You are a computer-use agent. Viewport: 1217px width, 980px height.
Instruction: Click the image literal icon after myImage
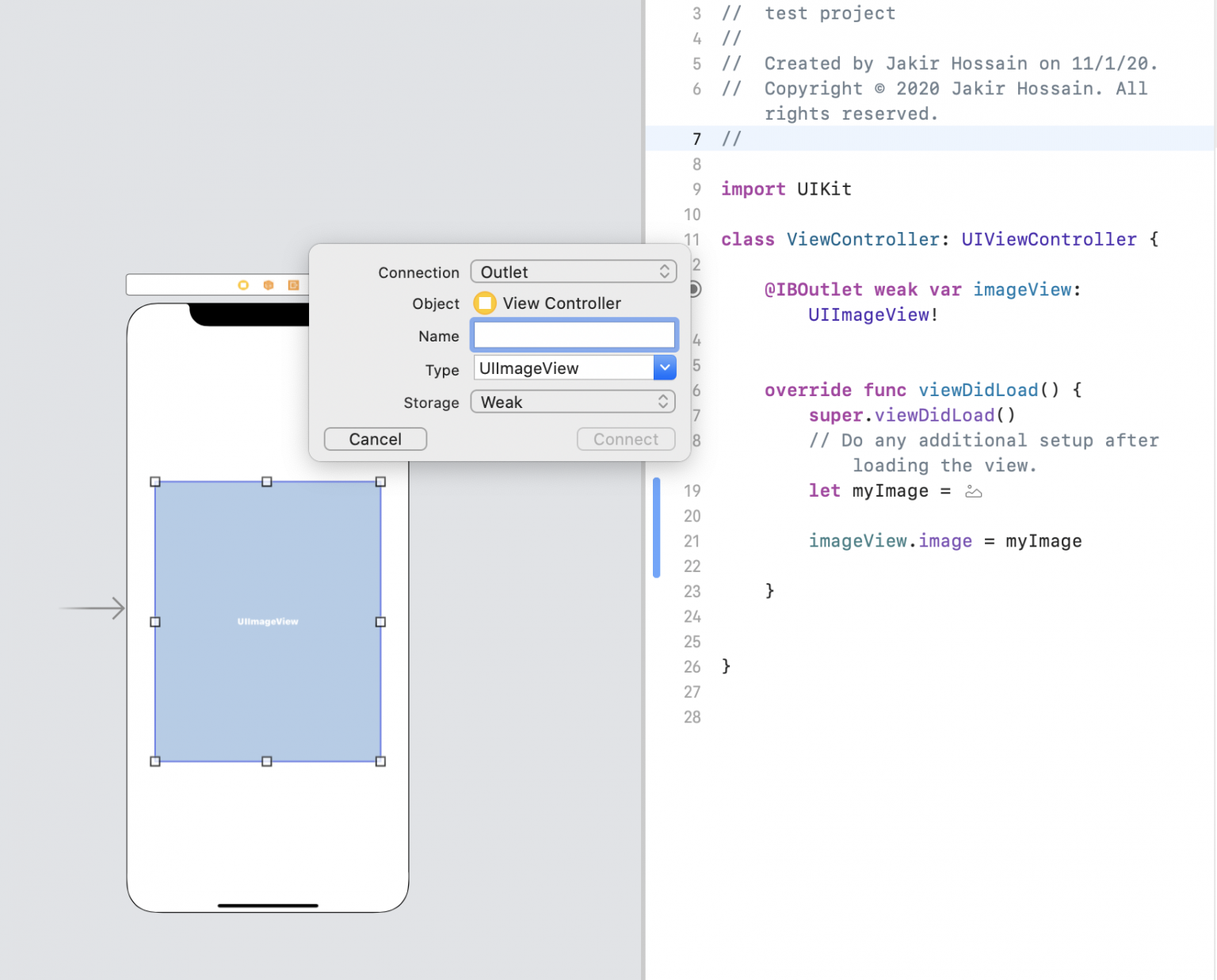(974, 492)
